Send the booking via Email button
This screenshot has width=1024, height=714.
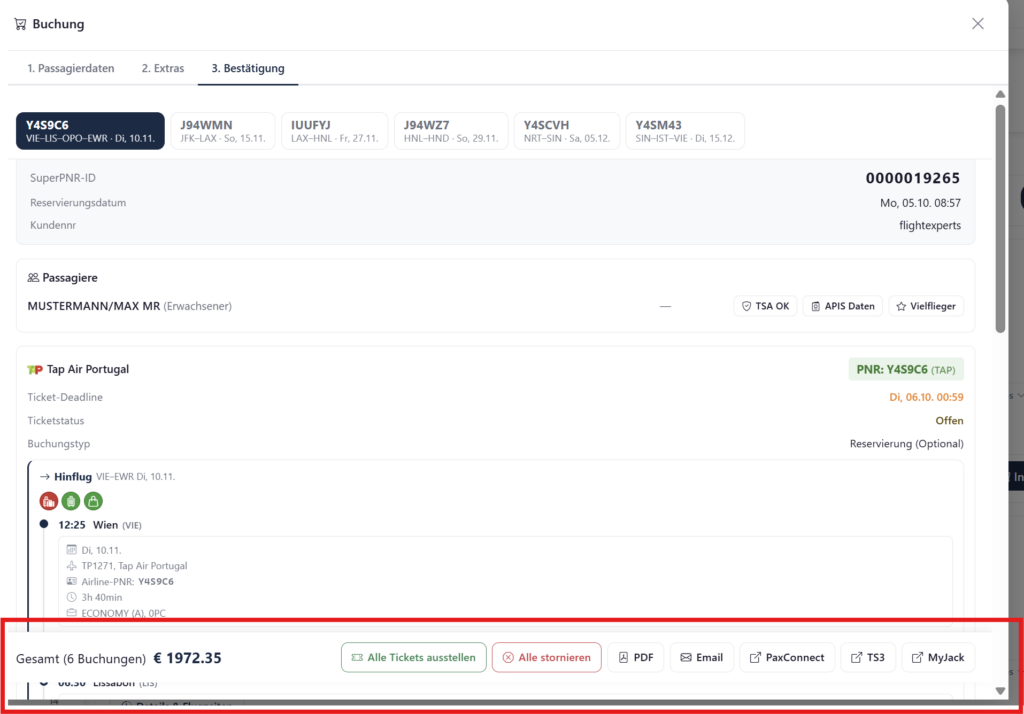click(701, 657)
